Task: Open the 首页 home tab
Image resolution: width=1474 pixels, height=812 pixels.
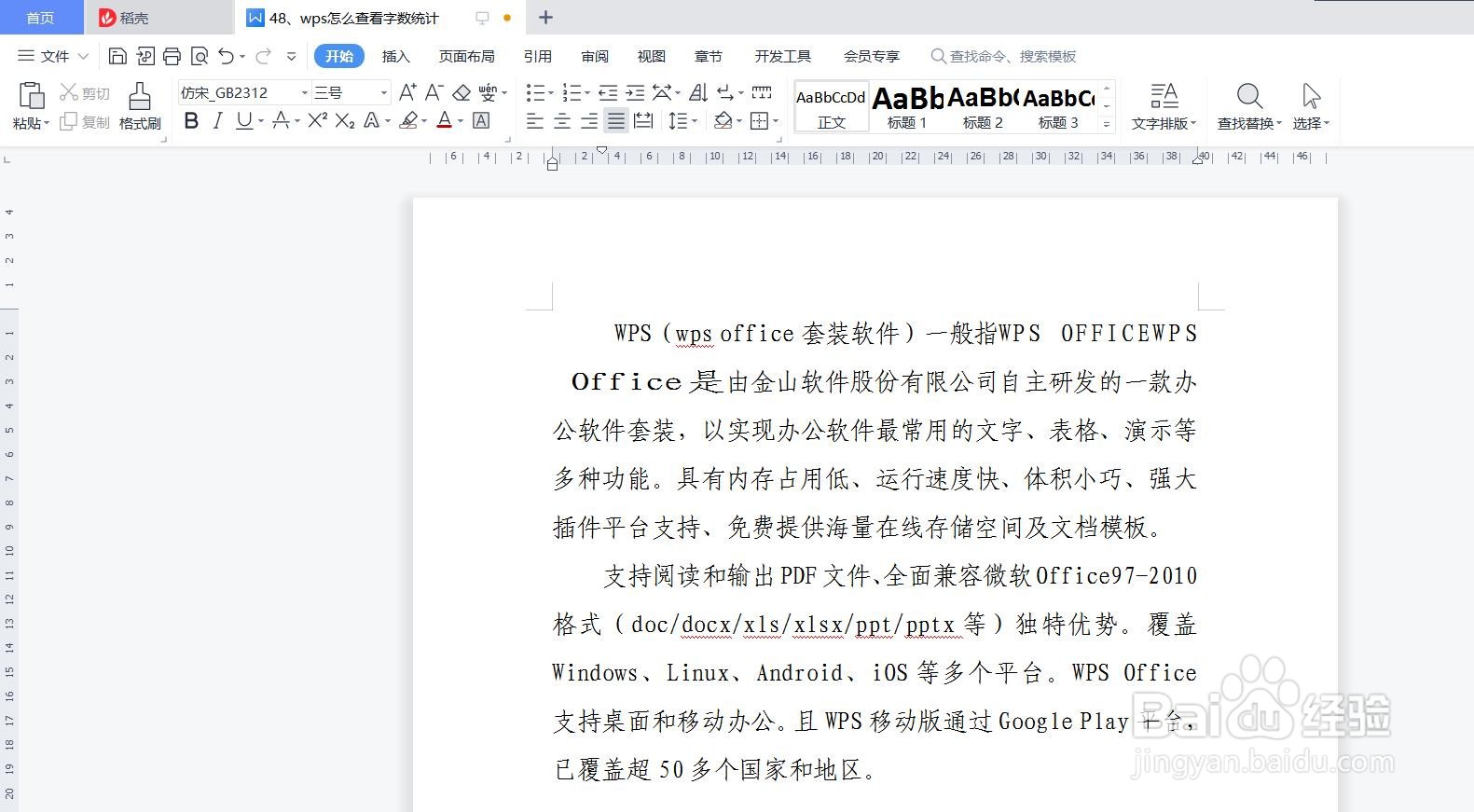Action: pyautogui.click(x=40, y=18)
